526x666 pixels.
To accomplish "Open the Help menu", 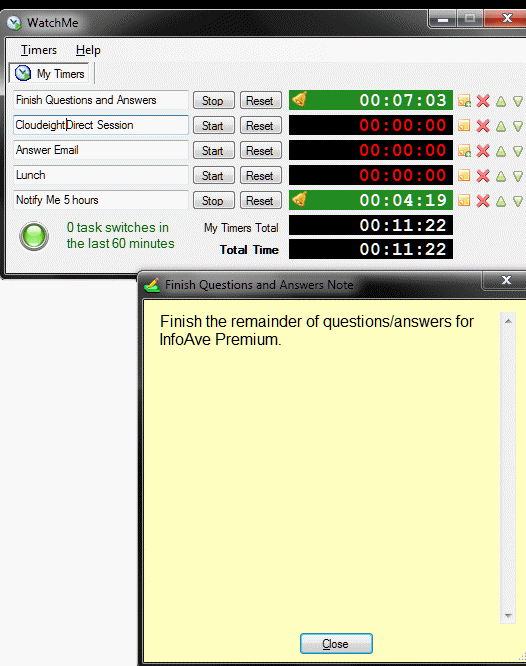I will click(88, 50).
